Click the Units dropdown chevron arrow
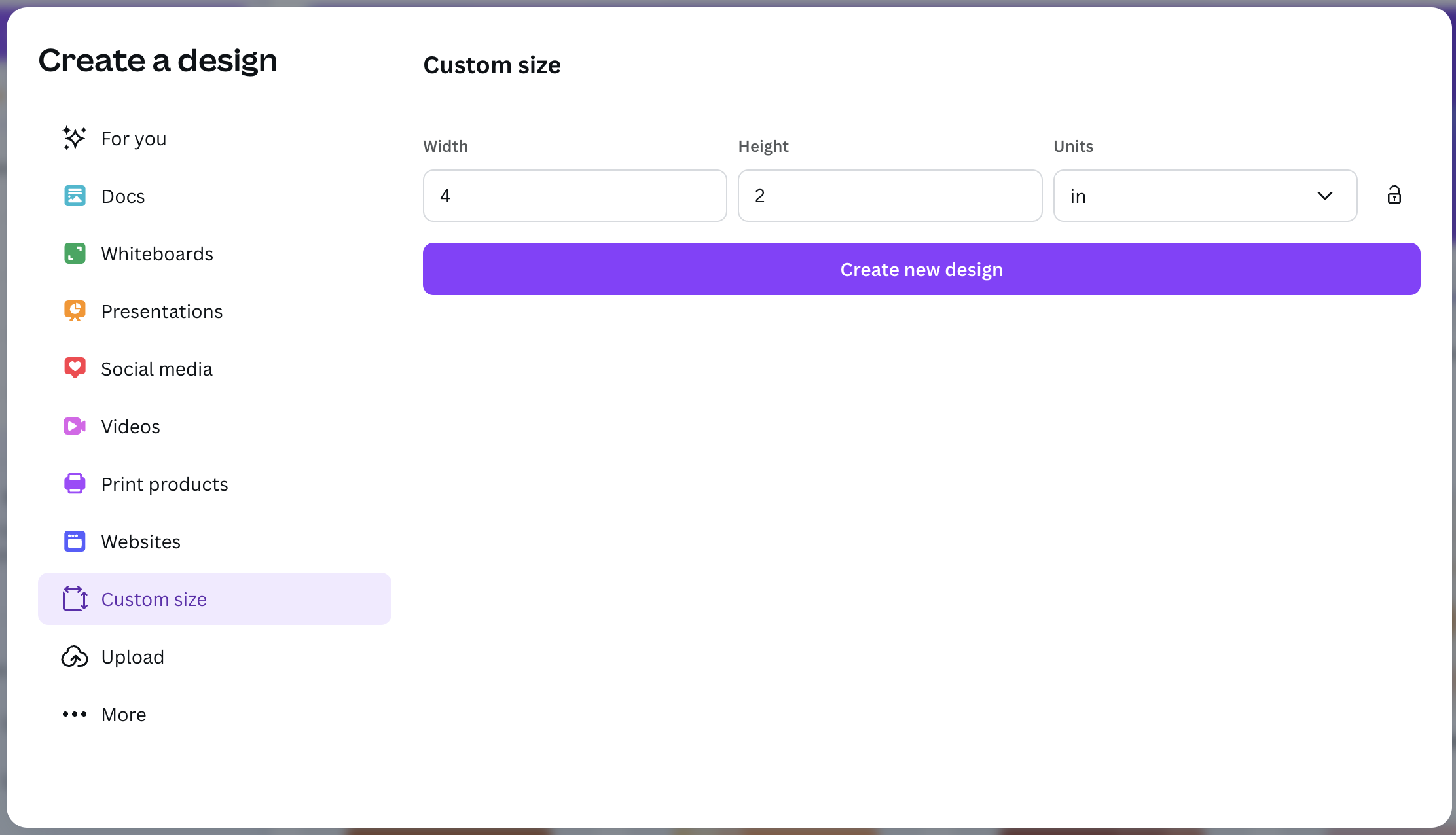This screenshot has width=1456, height=835. [x=1325, y=196]
